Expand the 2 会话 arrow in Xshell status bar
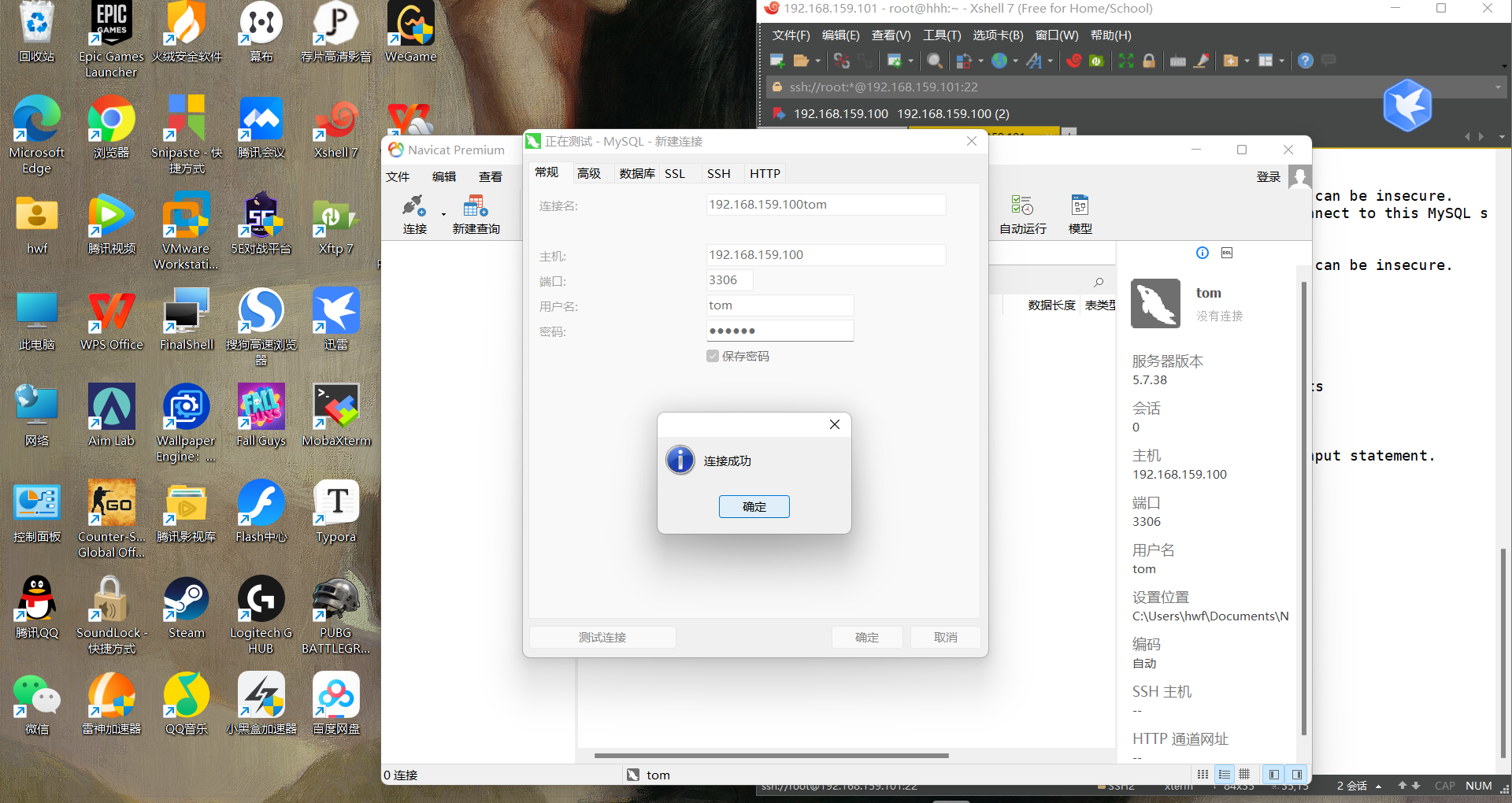Viewport: 1512px width, 803px height. (x=1378, y=786)
